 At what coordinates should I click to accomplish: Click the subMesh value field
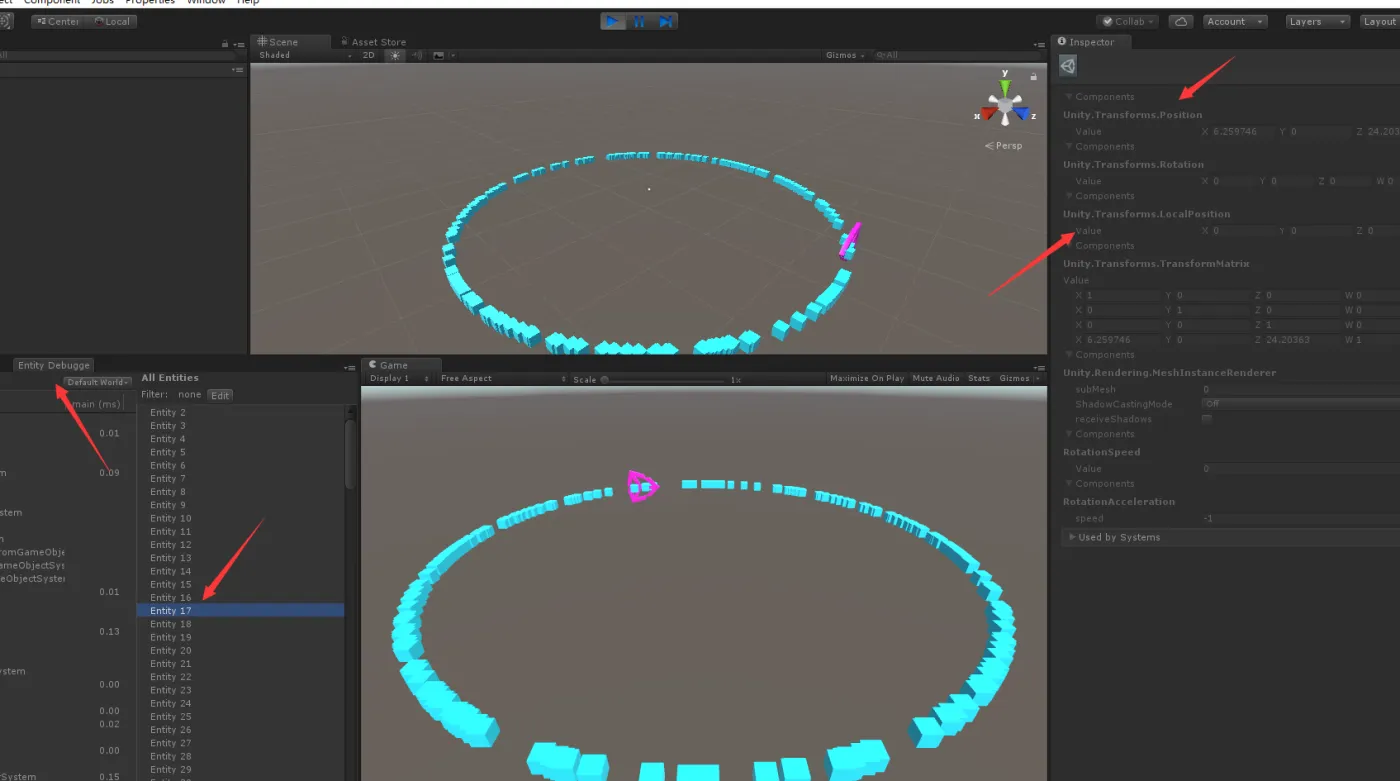(x=1300, y=389)
